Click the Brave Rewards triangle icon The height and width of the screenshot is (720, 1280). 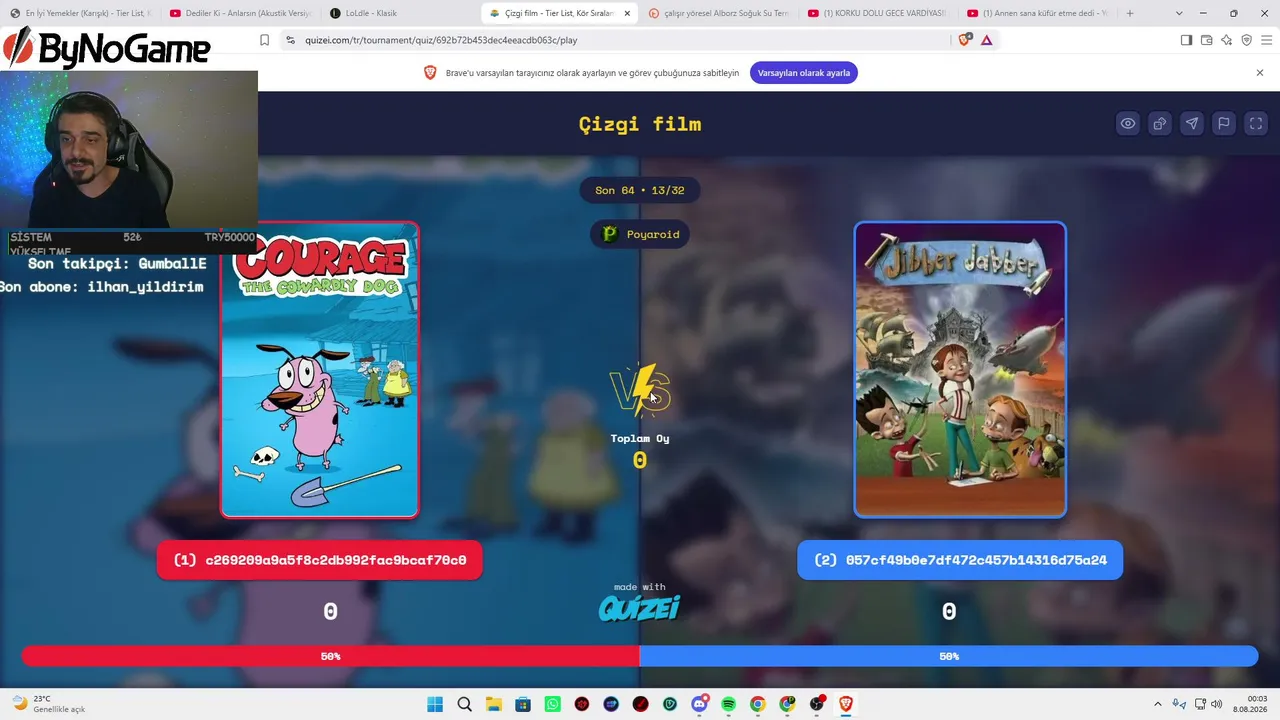987,40
